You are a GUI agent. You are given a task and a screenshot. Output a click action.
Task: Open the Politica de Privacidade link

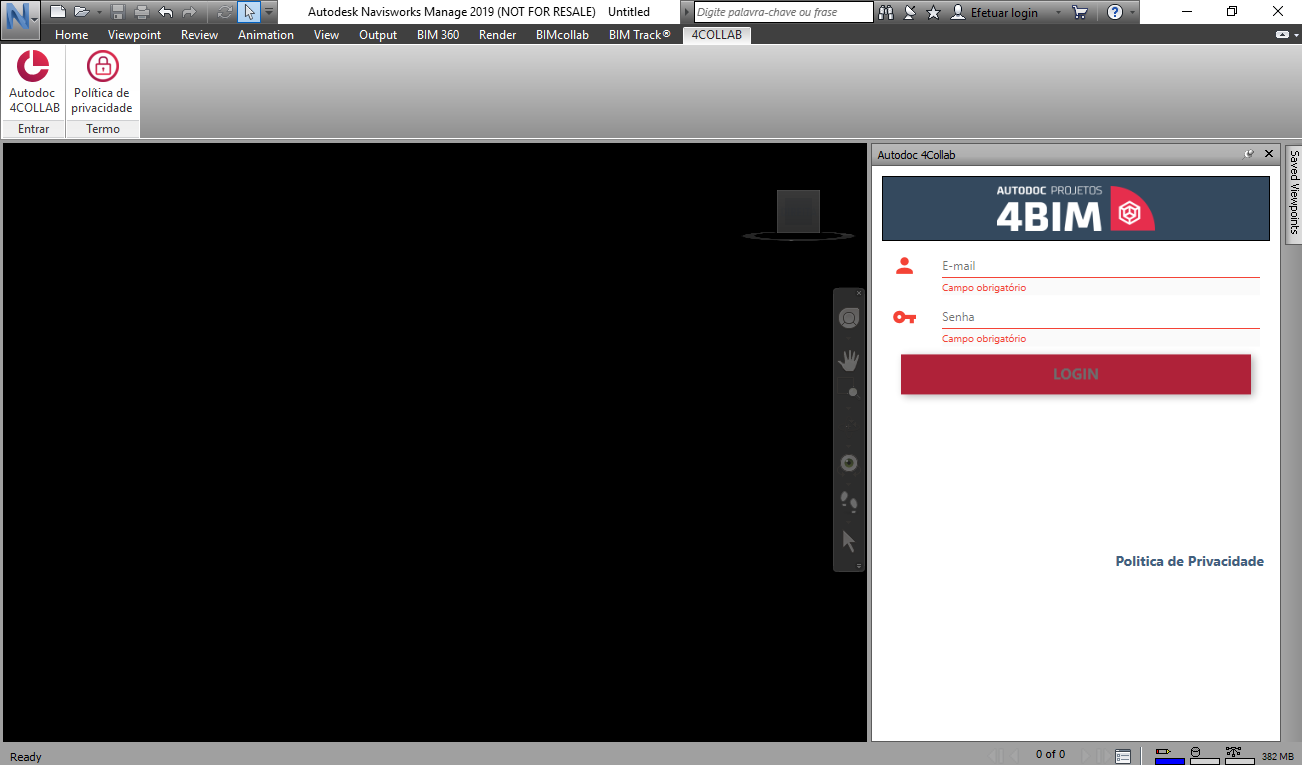coord(1190,562)
